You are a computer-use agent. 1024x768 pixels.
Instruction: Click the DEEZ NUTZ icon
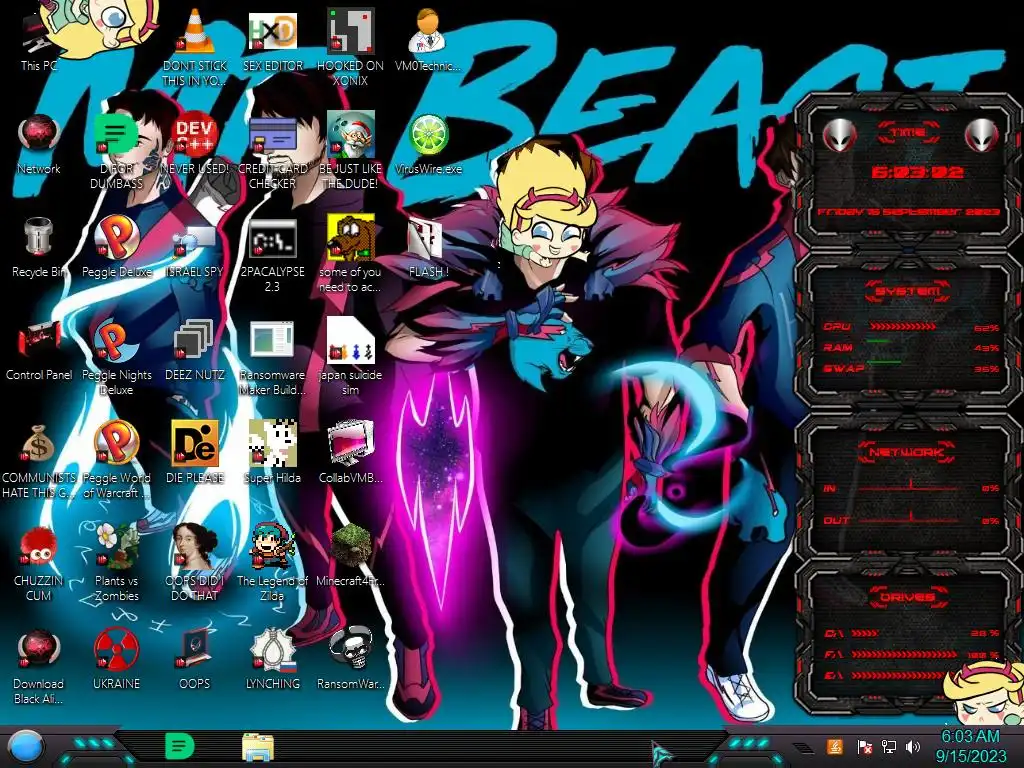195,349
